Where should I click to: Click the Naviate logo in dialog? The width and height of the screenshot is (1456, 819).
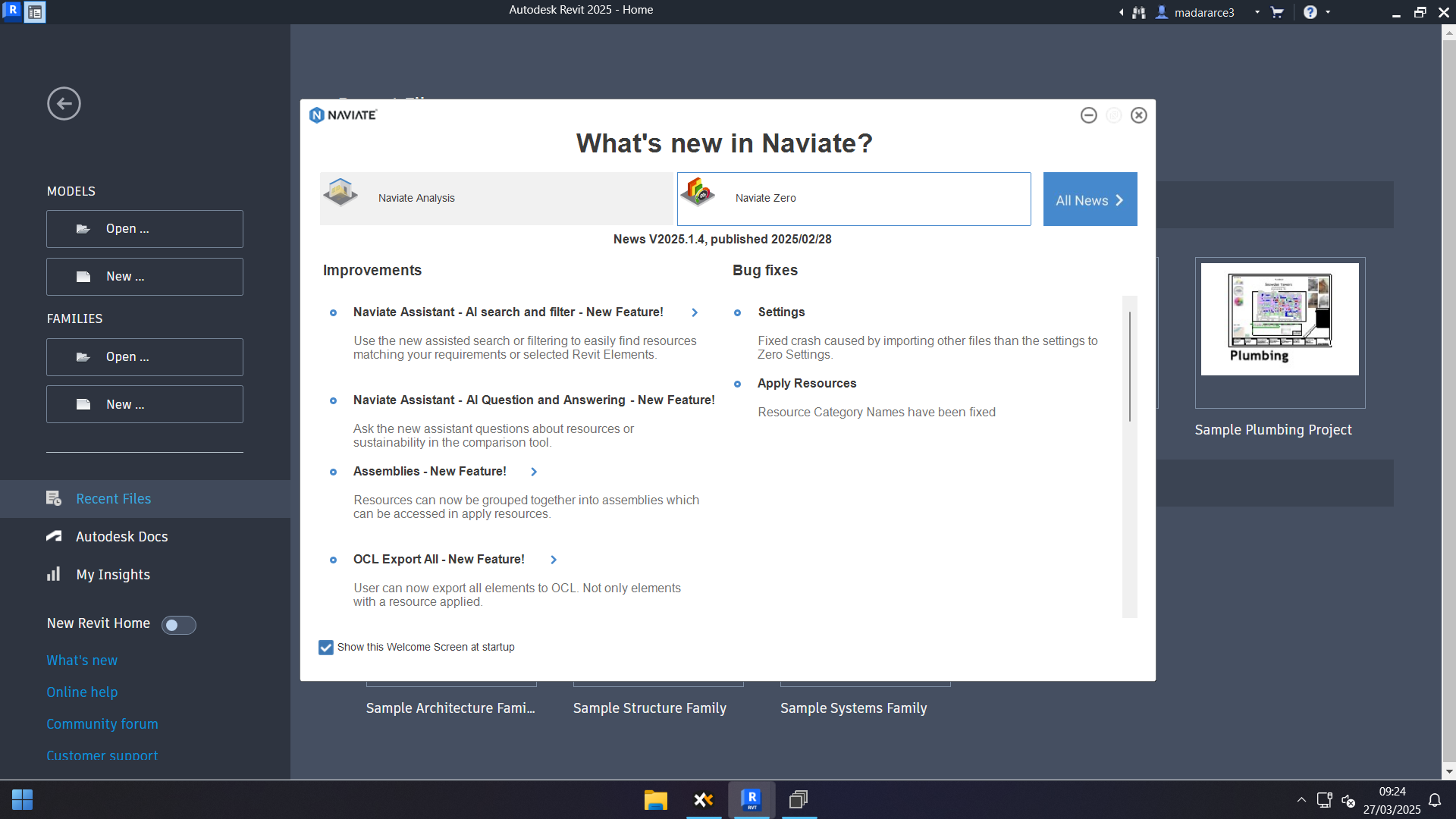pos(343,115)
